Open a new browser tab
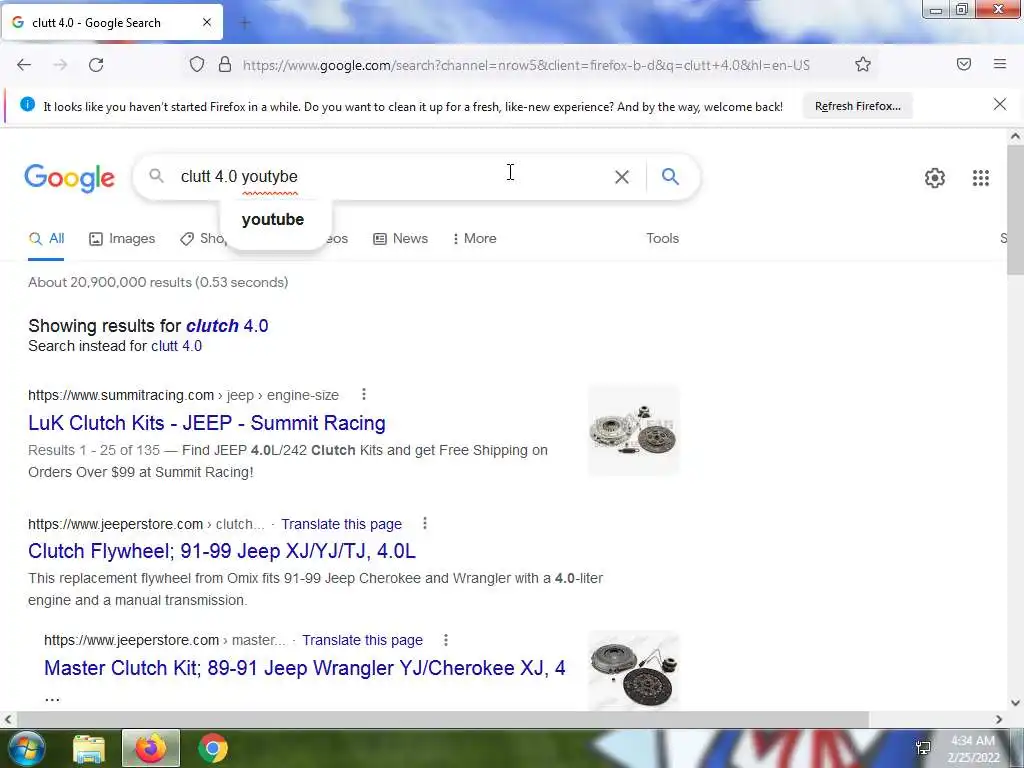The image size is (1024, 768). click(x=245, y=23)
